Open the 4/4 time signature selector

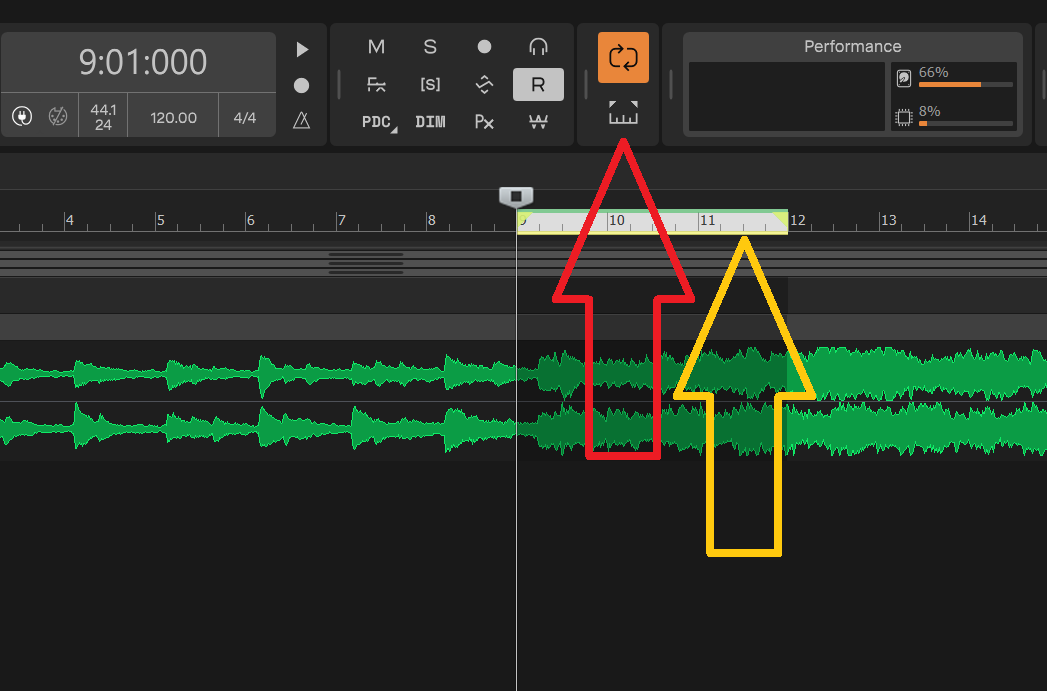click(245, 118)
